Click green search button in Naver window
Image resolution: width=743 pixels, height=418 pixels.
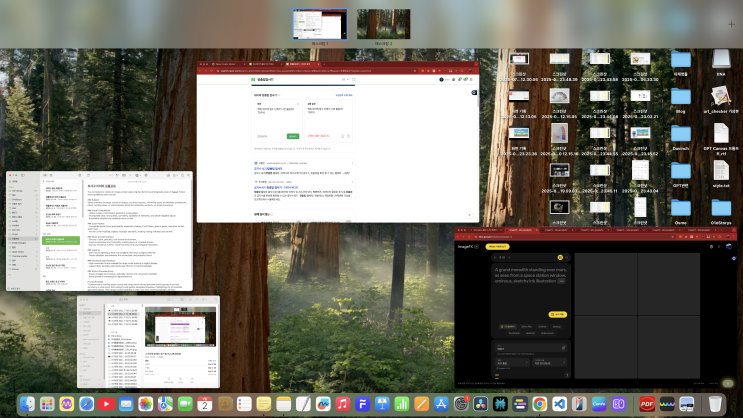click(293, 136)
